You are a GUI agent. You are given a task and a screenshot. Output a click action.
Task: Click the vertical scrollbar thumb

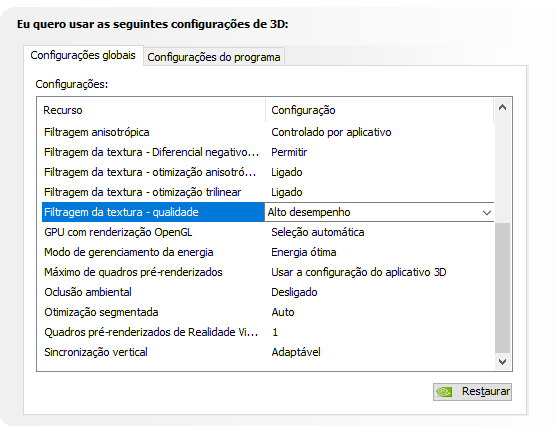(502, 288)
